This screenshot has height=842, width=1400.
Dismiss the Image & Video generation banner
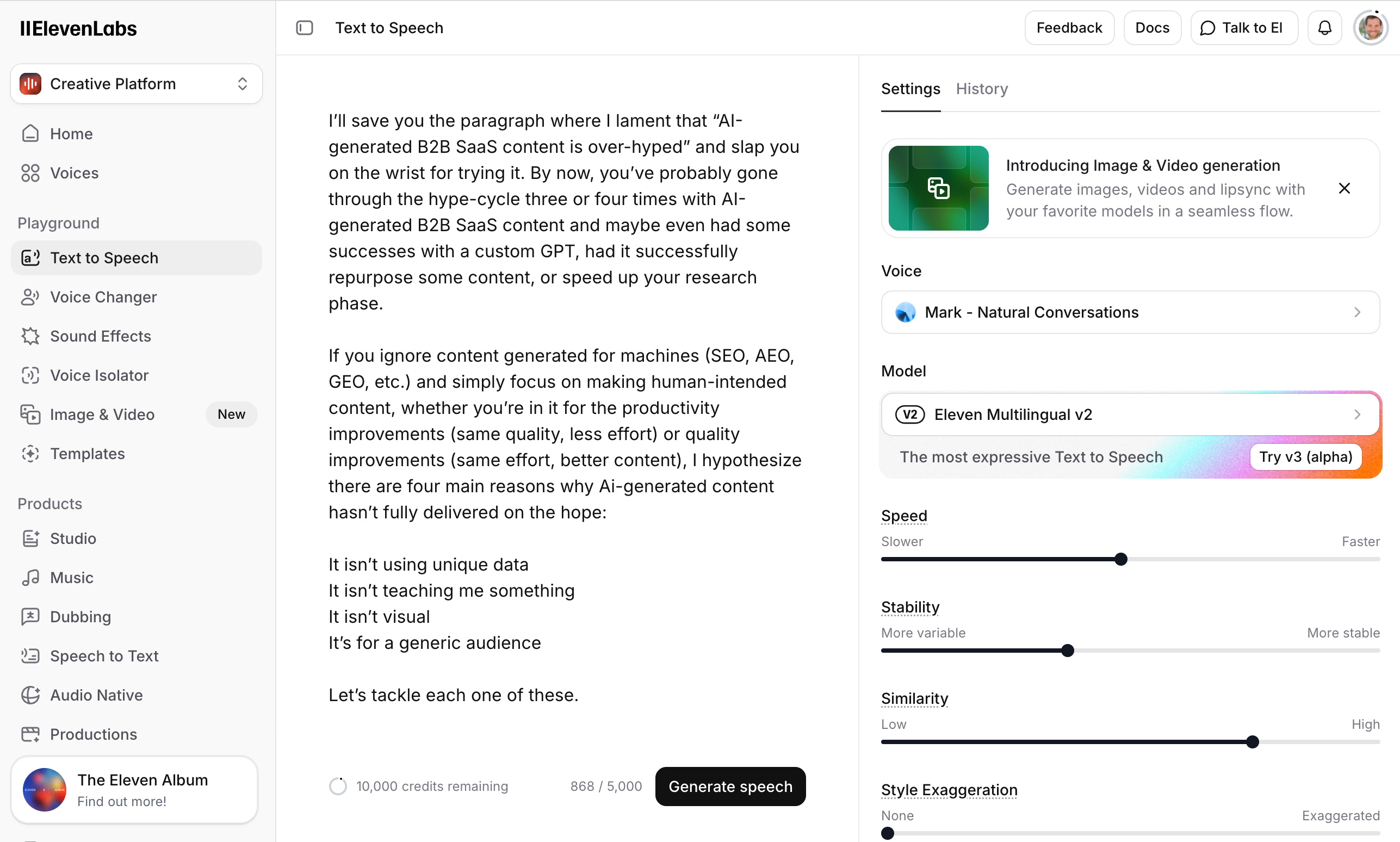click(1344, 188)
